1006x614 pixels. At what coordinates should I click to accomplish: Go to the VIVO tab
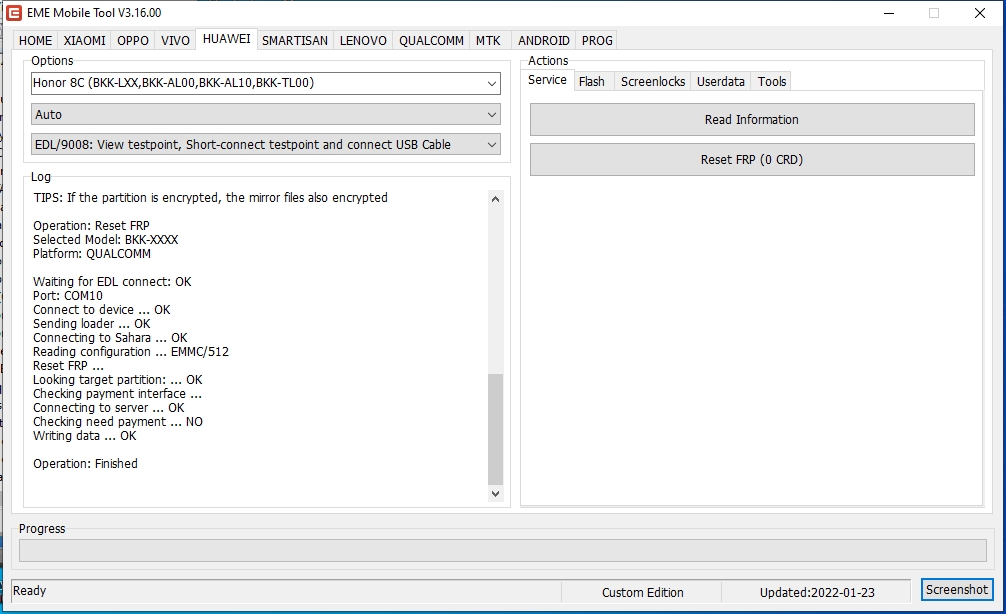click(x=175, y=41)
